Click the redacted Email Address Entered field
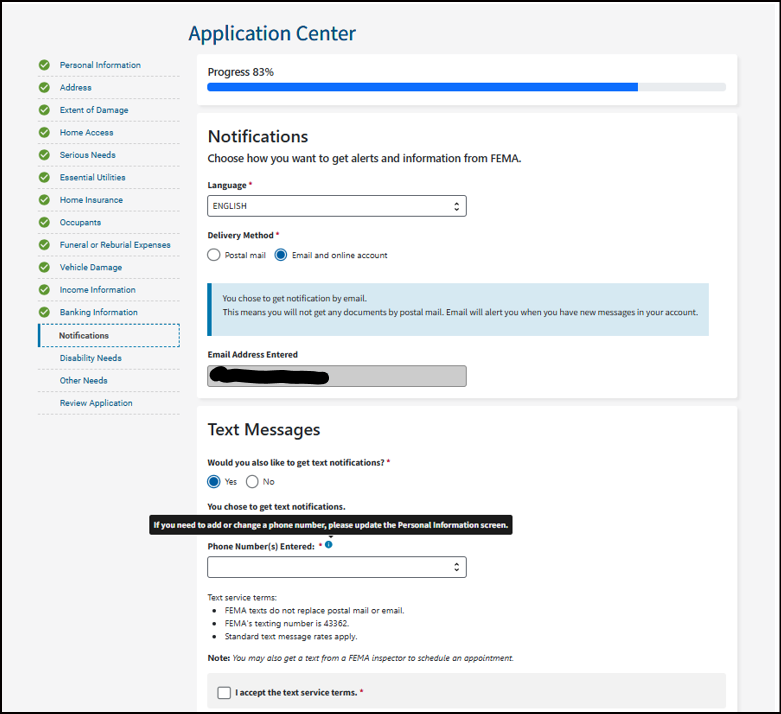The image size is (781, 714). [x=336, y=376]
